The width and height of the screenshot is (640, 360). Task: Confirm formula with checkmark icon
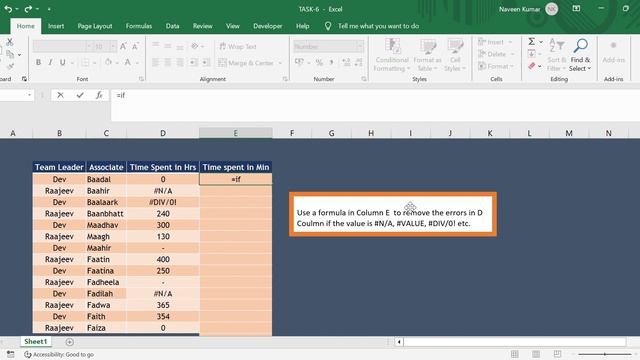[x=80, y=95]
